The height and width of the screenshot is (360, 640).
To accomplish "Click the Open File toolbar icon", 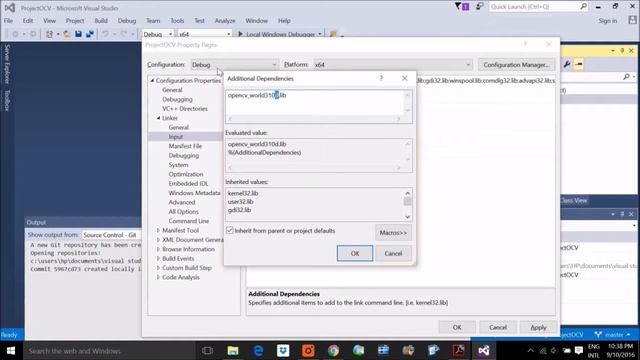I will coord(67,34).
